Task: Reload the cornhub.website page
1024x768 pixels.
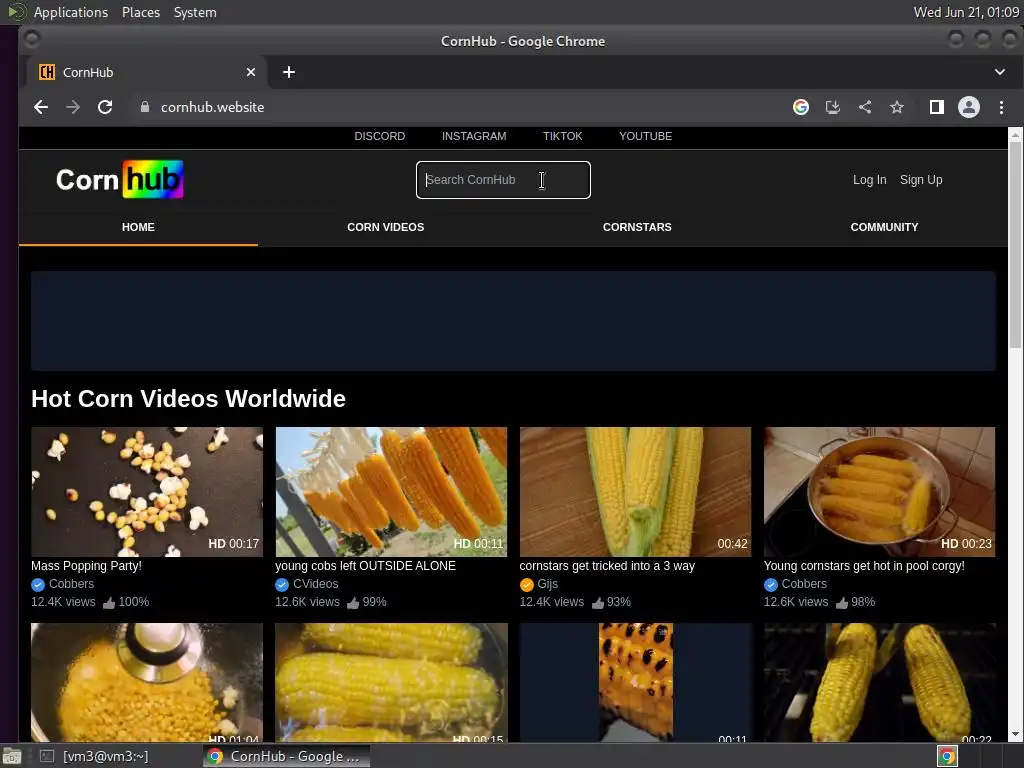Action: tap(104, 107)
